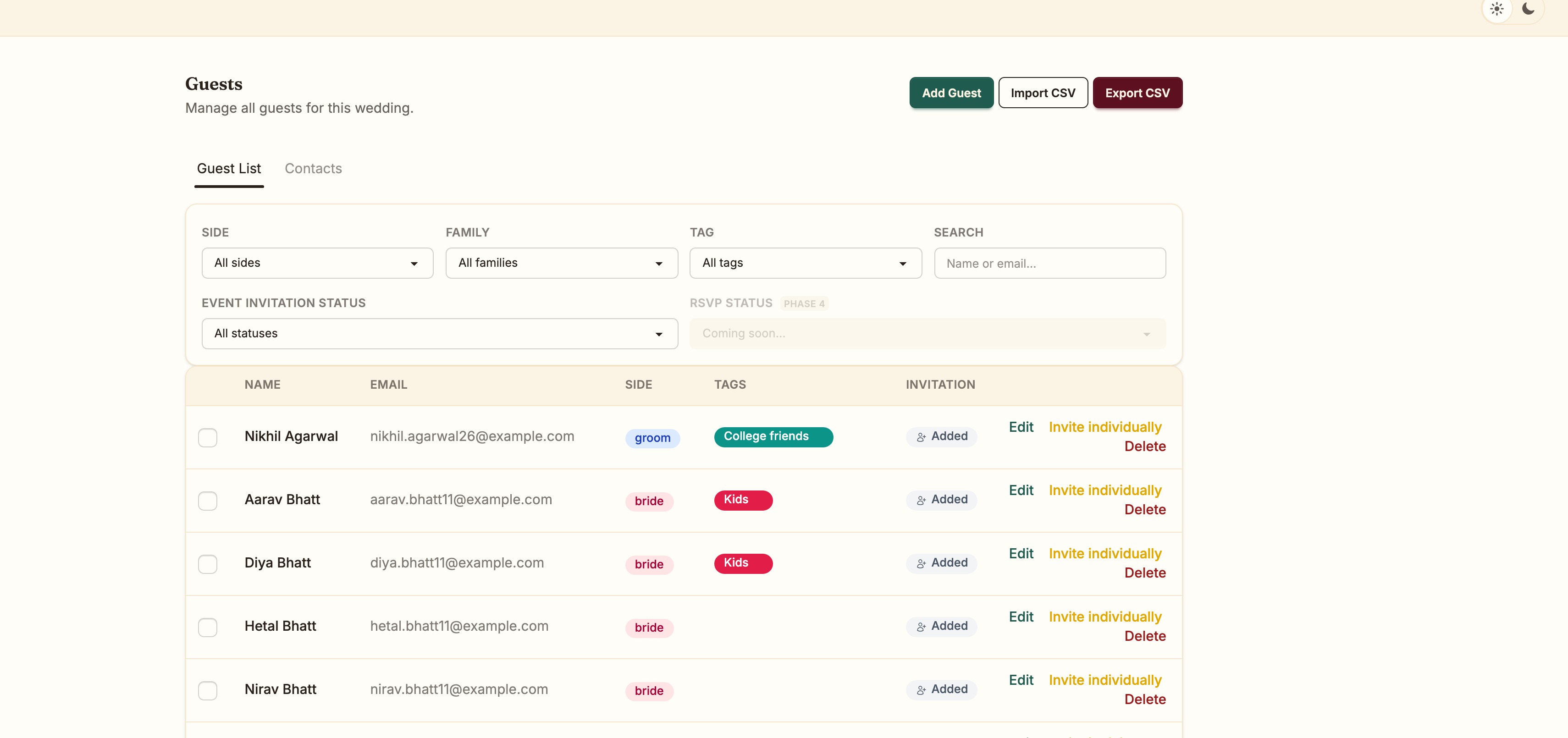This screenshot has width=1568, height=738.
Task: Focus the Name or email search field
Action: point(1050,263)
